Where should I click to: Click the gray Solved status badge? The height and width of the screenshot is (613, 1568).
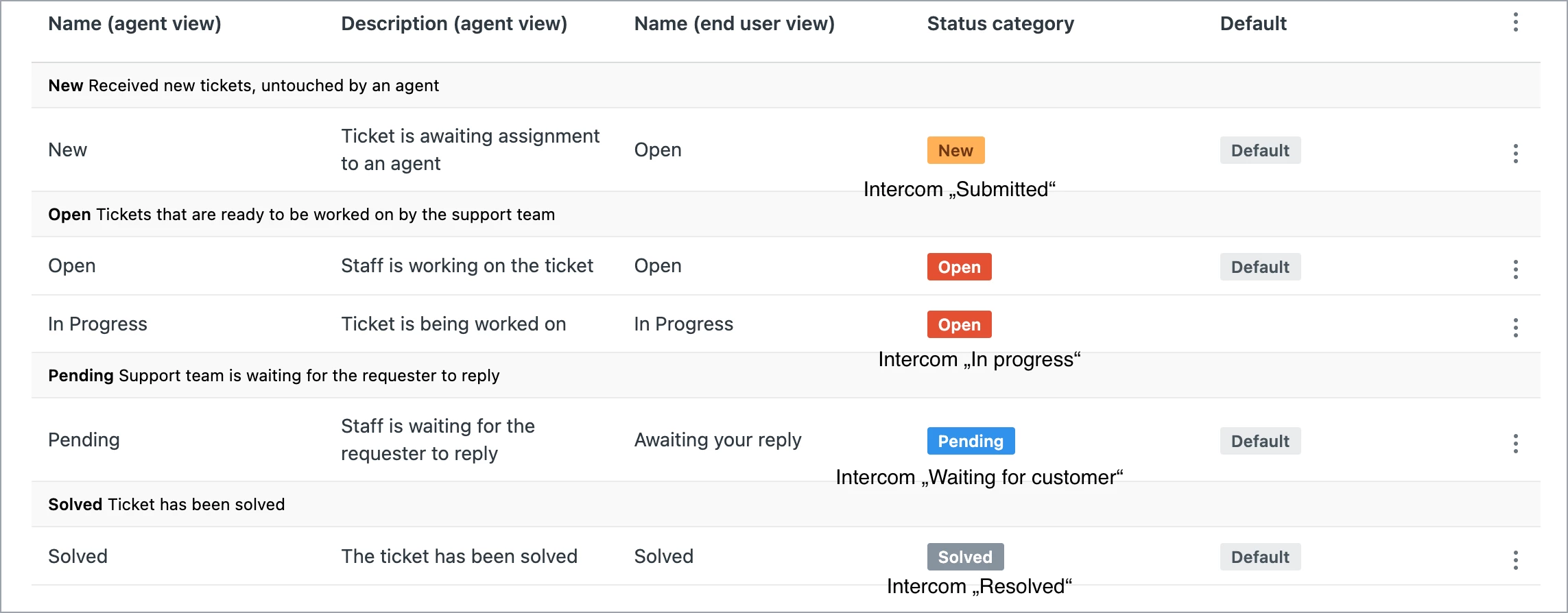(965, 557)
